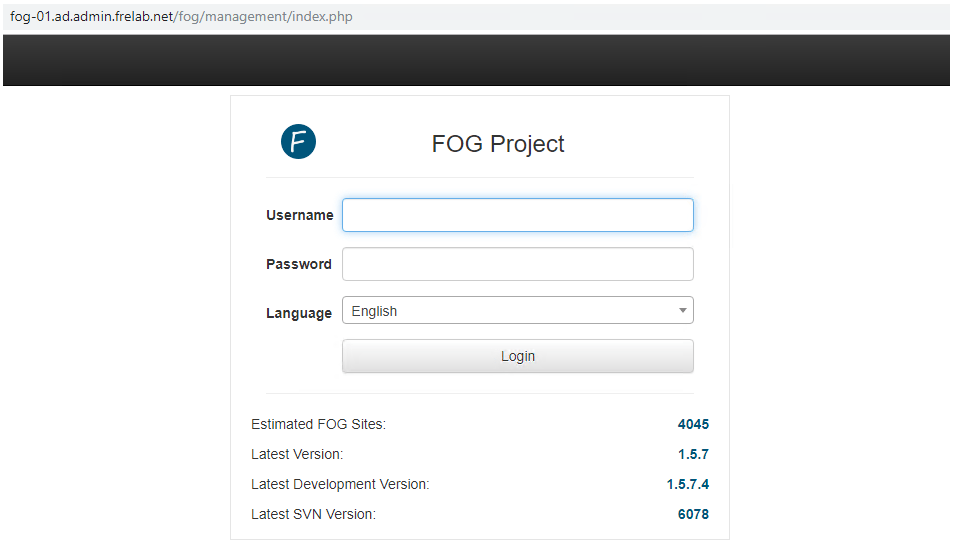955x547 pixels.
Task: Click into the Password field
Action: [518, 264]
